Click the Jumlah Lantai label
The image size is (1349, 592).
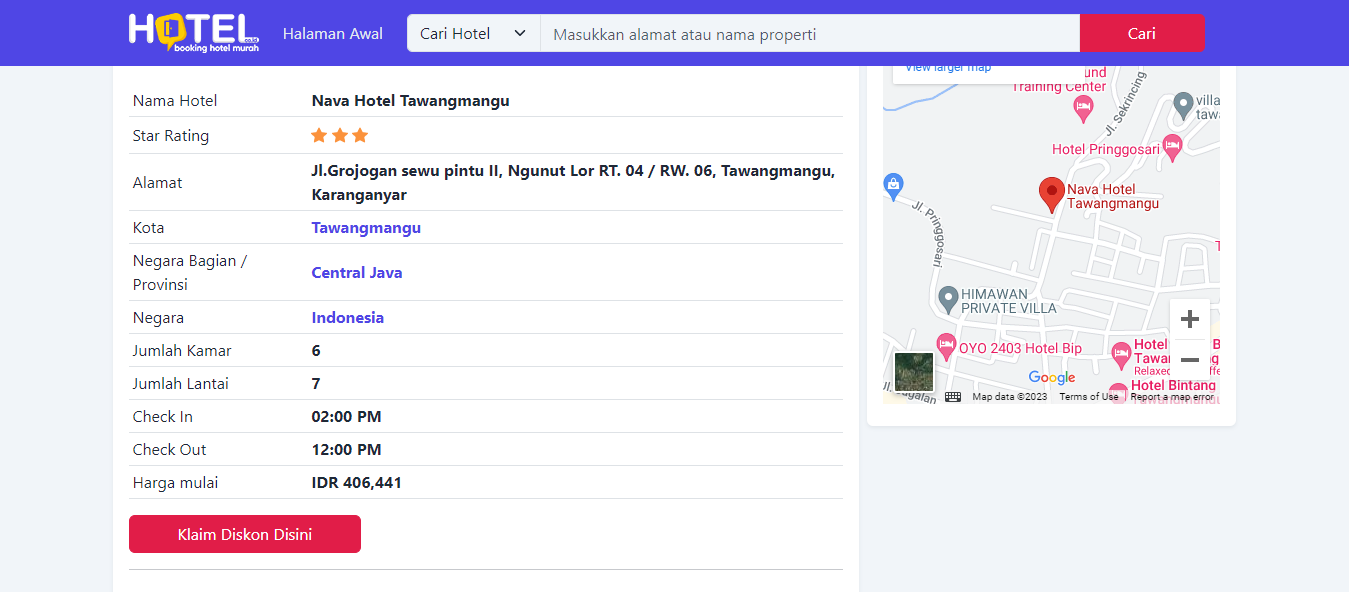coord(183,383)
